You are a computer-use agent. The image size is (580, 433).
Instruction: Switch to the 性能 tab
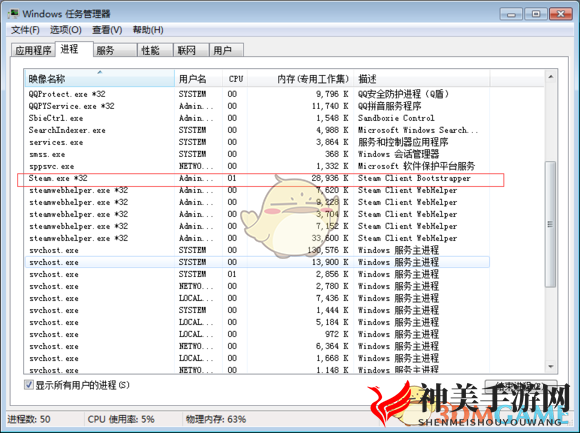(155, 50)
